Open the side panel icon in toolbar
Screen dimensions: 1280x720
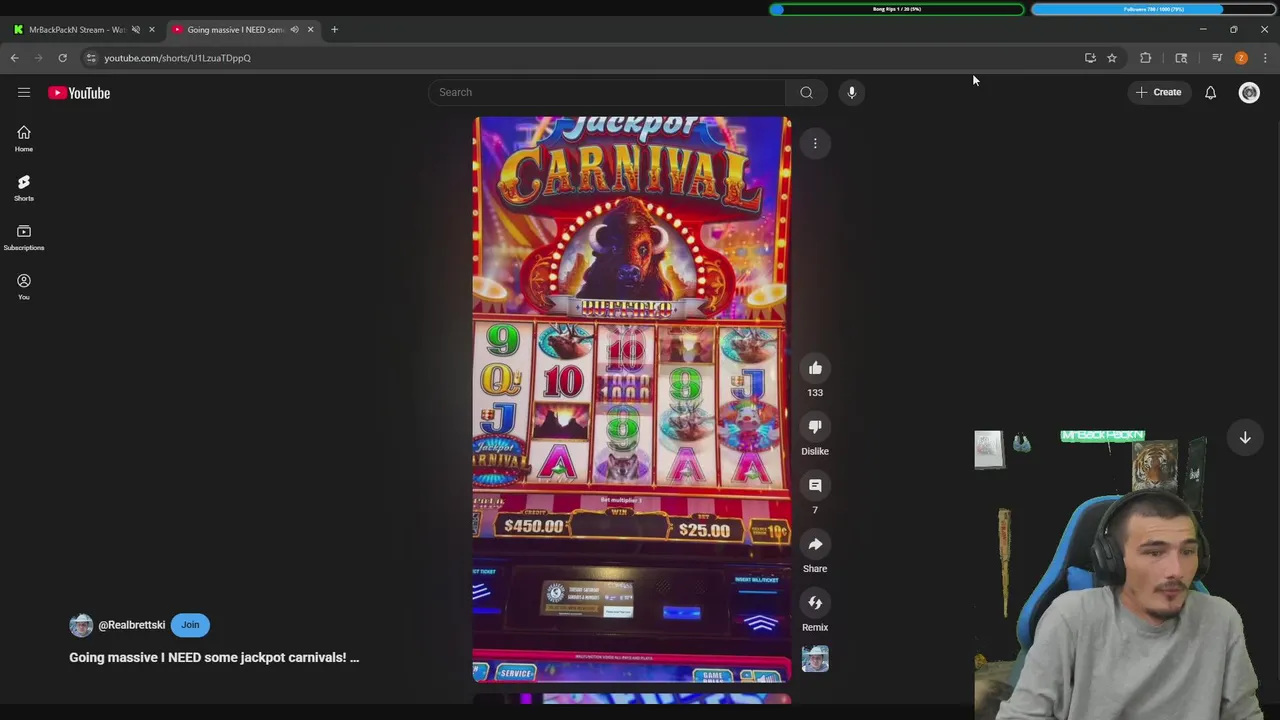point(1181,58)
